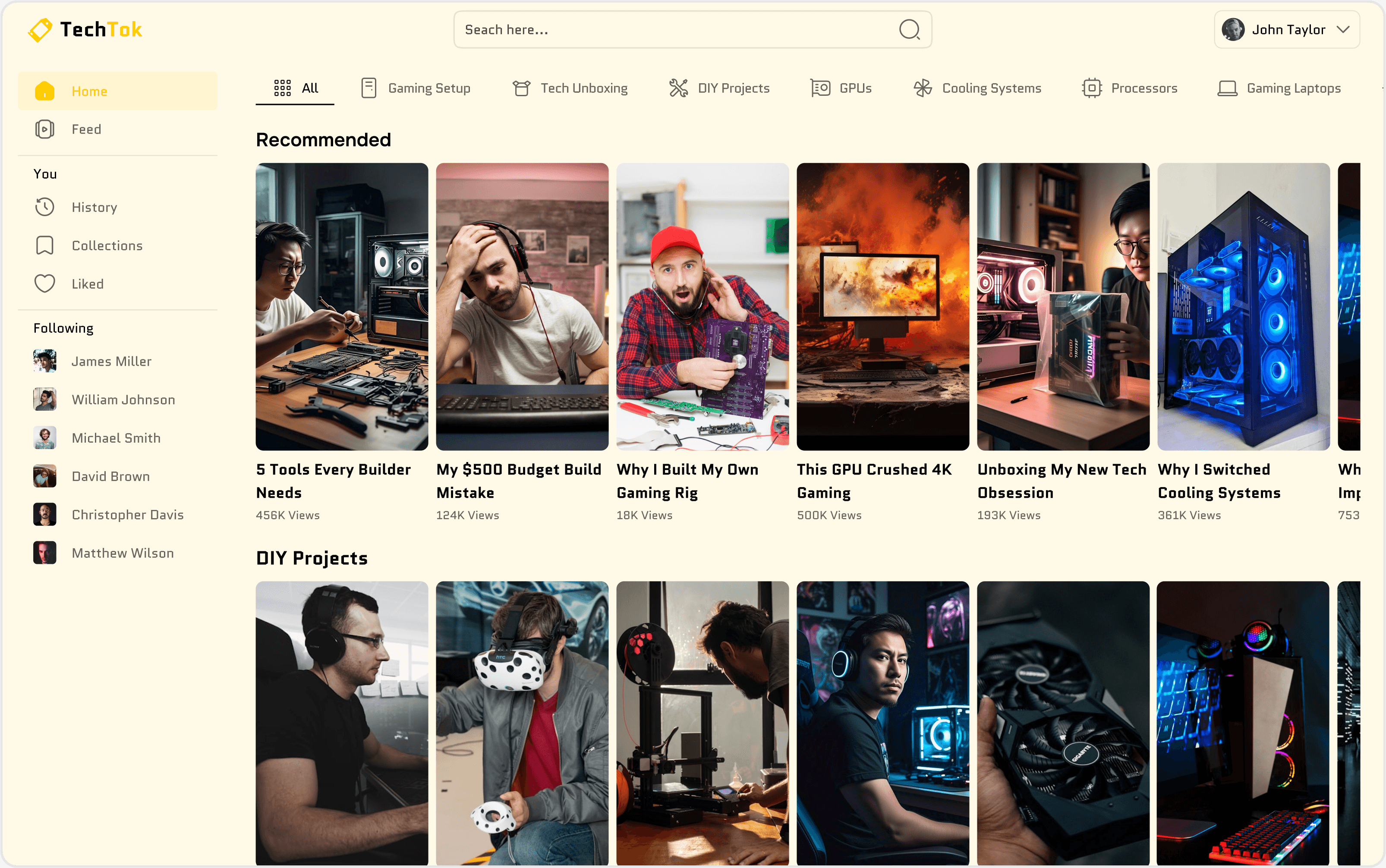
Task: Click the TechTok logo icon
Action: [40, 30]
